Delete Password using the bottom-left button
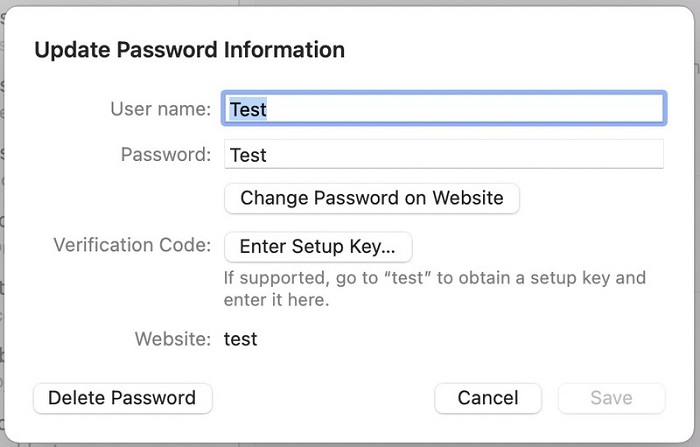Screen dimensions: 700x447 122,398
